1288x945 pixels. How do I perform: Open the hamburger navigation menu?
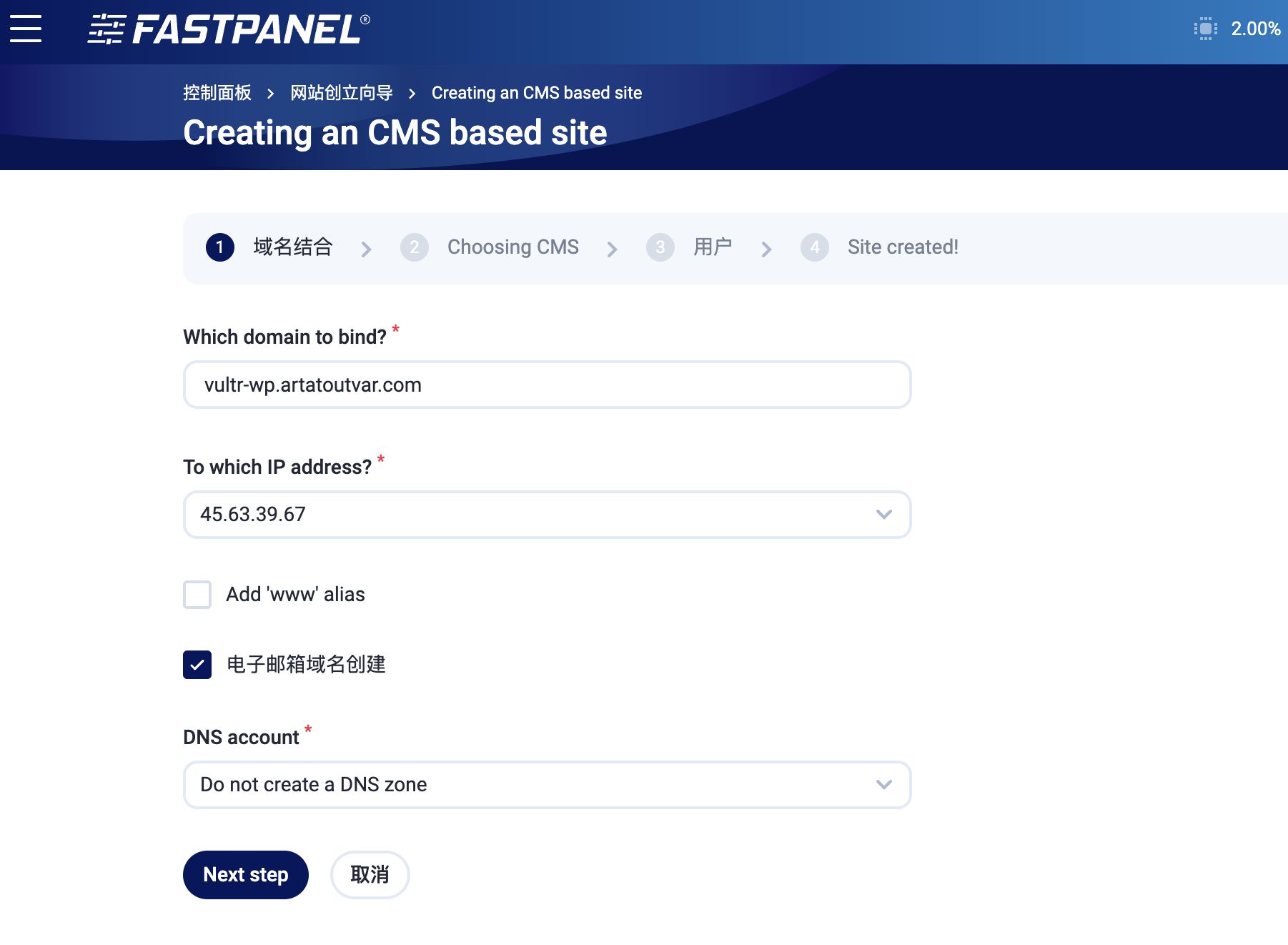click(26, 29)
